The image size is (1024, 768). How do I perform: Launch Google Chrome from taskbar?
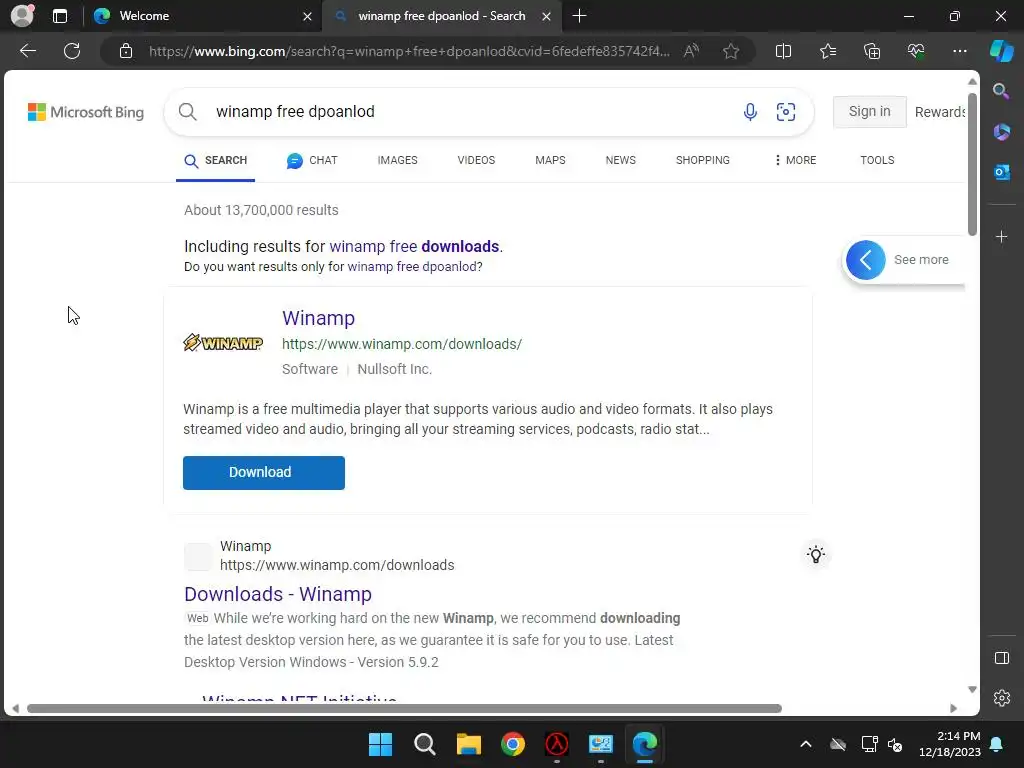[x=513, y=744]
